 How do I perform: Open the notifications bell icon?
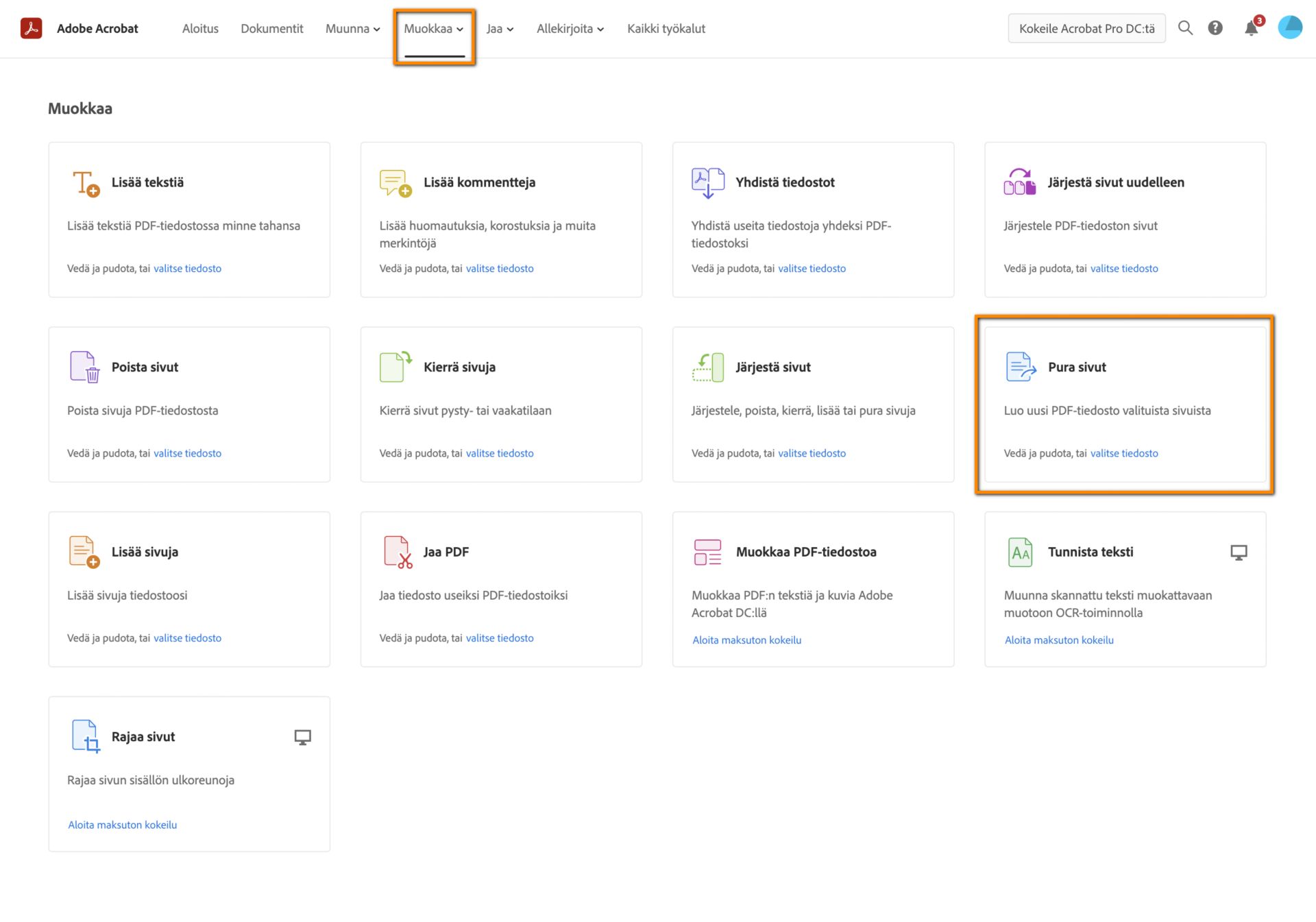coord(1252,28)
